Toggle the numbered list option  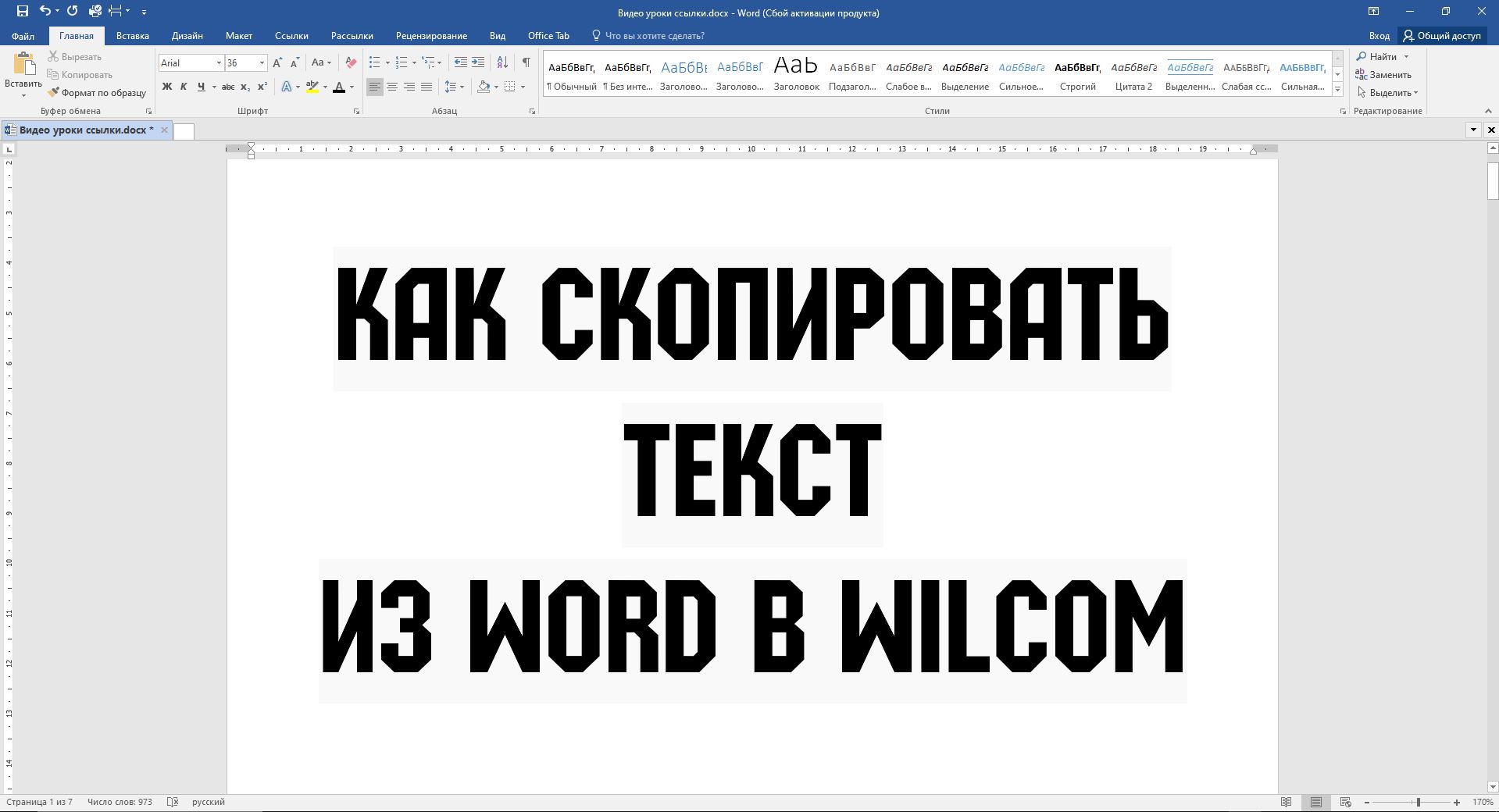tap(402, 62)
